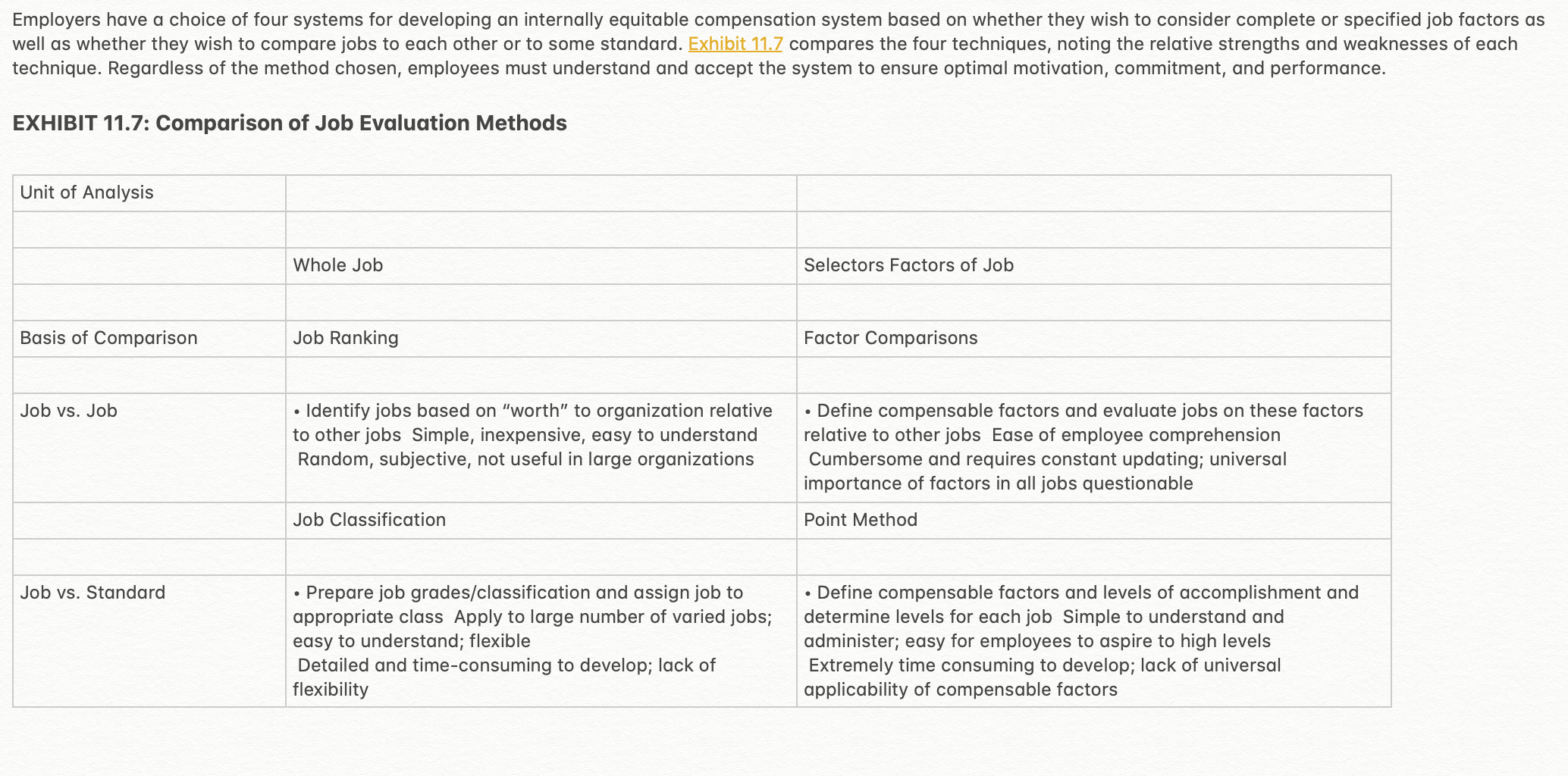The width and height of the screenshot is (1568, 776).
Task: Click the cell about levels of accomplishment
Action: click(x=1094, y=641)
